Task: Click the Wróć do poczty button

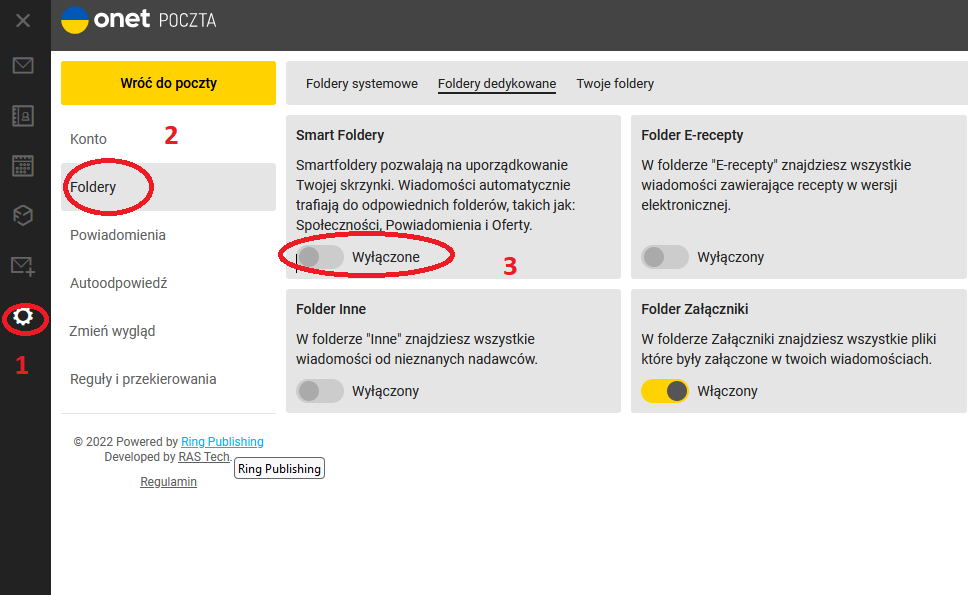Action: (168, 83)
